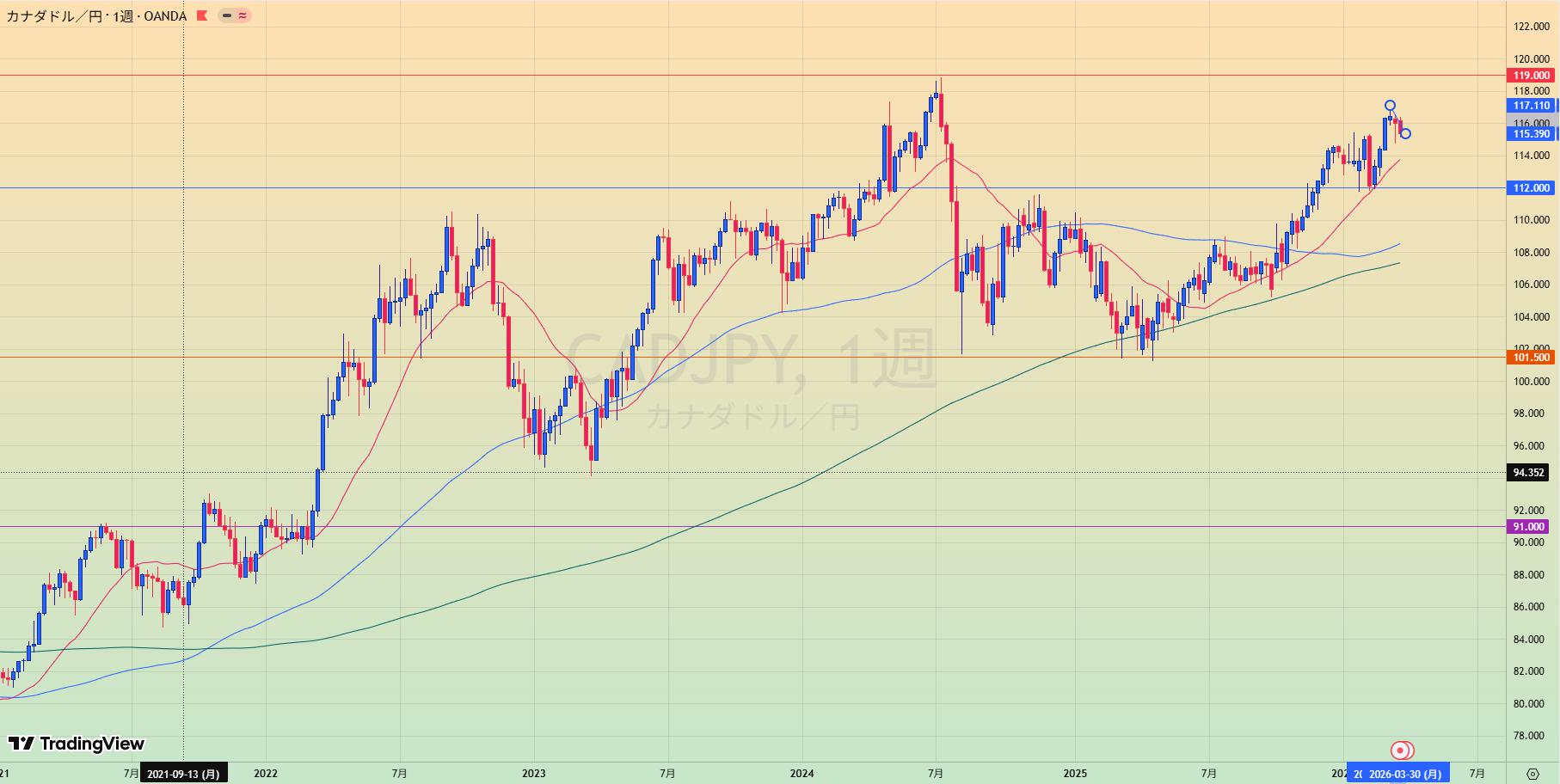Click the 2021-09-13 date label on time axis
The image size is (1560, 784).
coord(183,774)
